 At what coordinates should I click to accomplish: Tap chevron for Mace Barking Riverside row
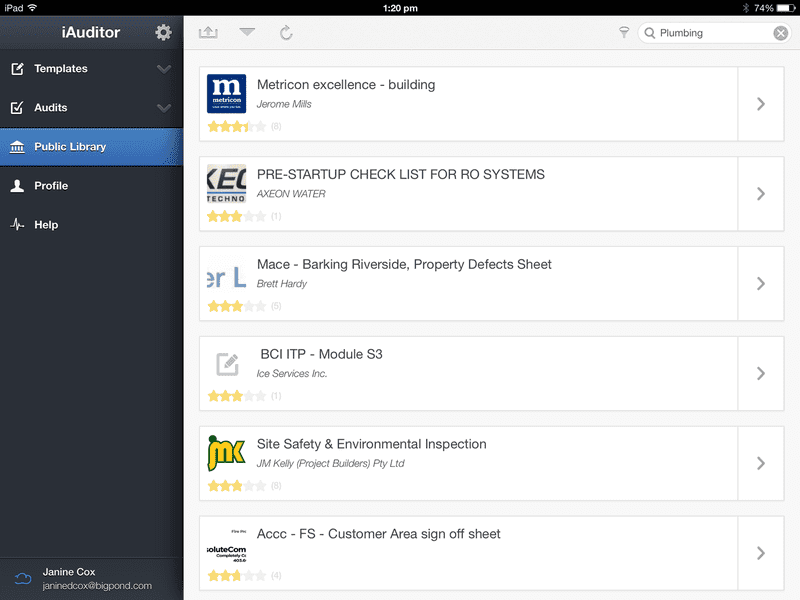(x=761, y=284)
